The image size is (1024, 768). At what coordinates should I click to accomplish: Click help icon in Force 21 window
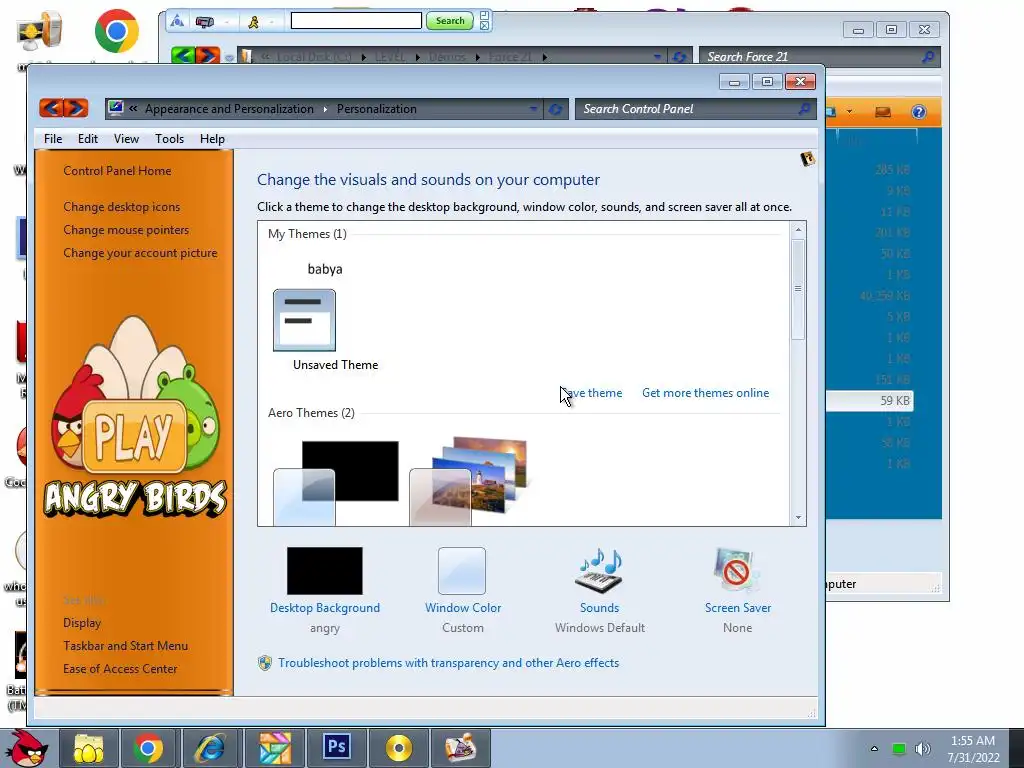918,112
